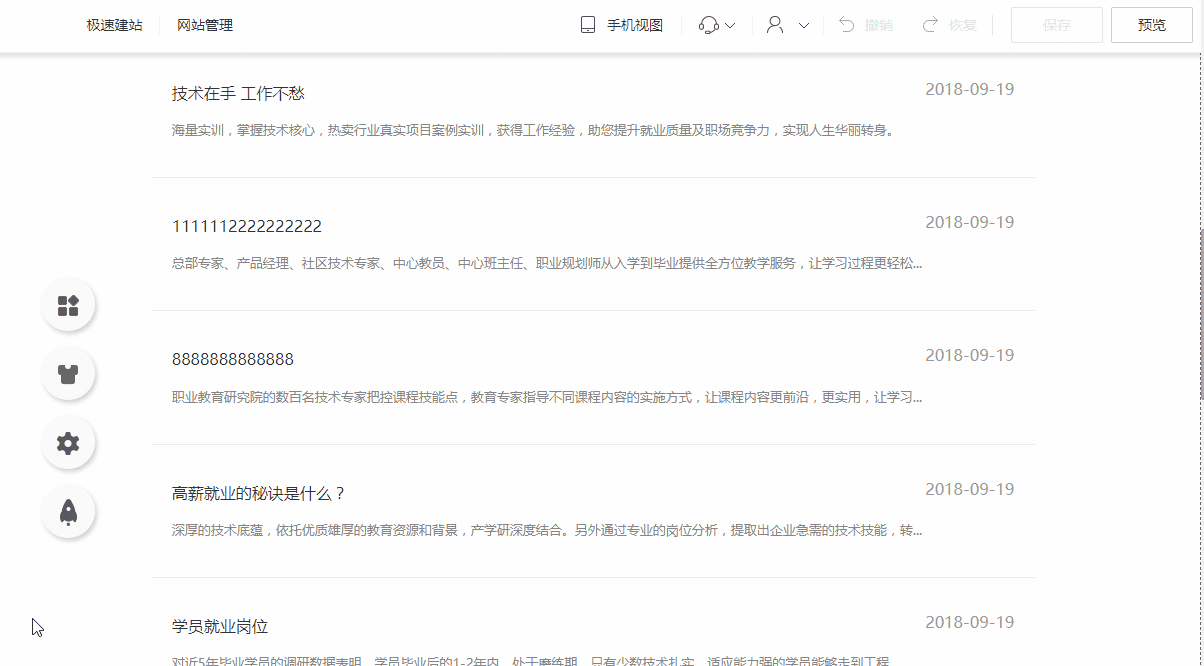Click the user account avatar icon

pos(775,25)
